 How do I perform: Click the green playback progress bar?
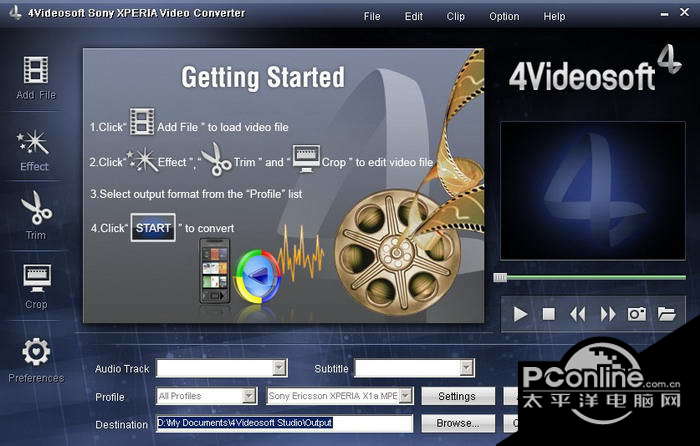coord(596,278)
